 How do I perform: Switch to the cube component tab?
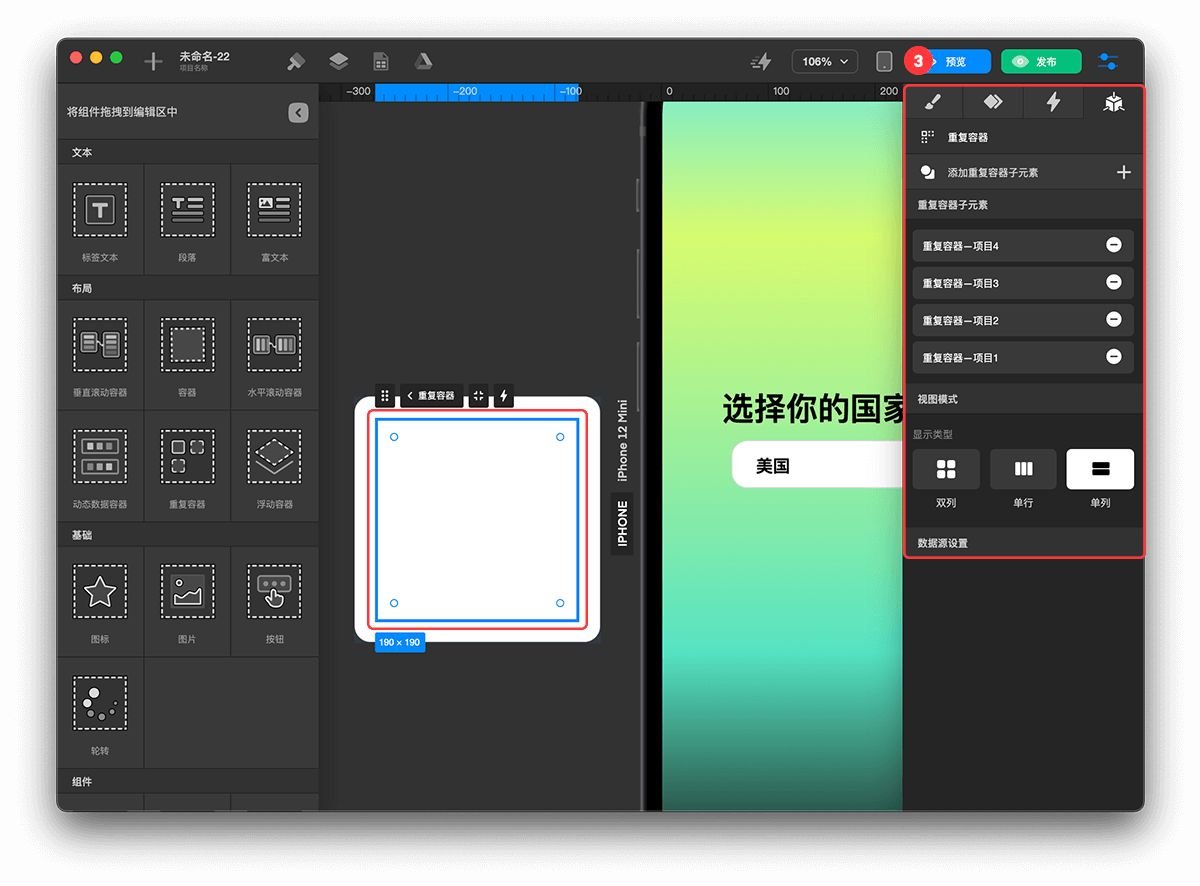click(x=1113, y=102)
